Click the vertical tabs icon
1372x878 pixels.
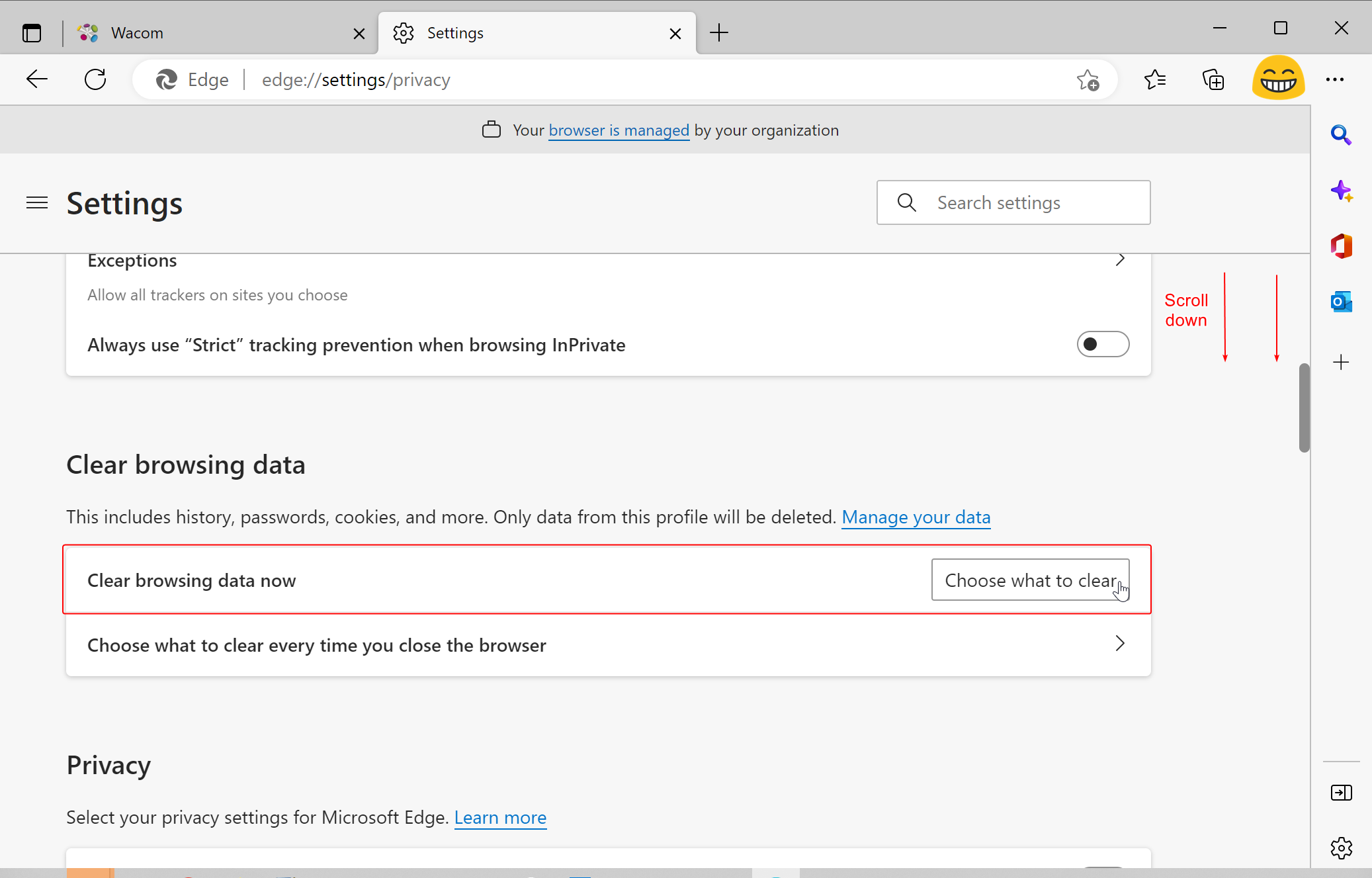[31, 32]
